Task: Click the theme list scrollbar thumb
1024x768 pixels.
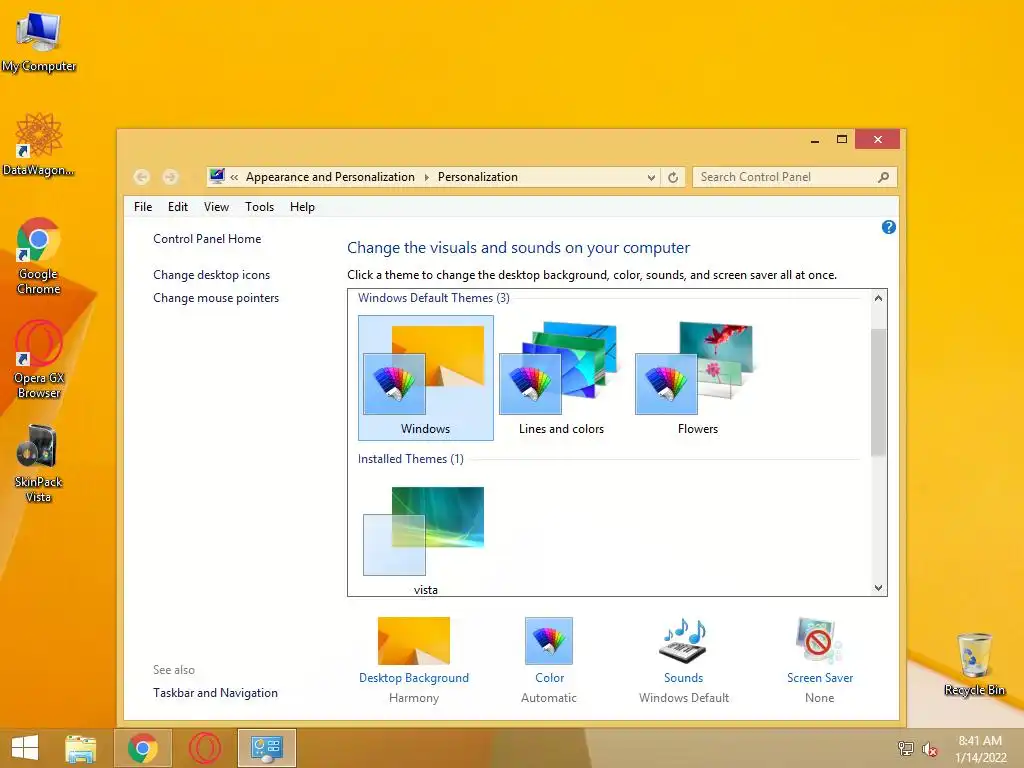Action: click(878, 392)
